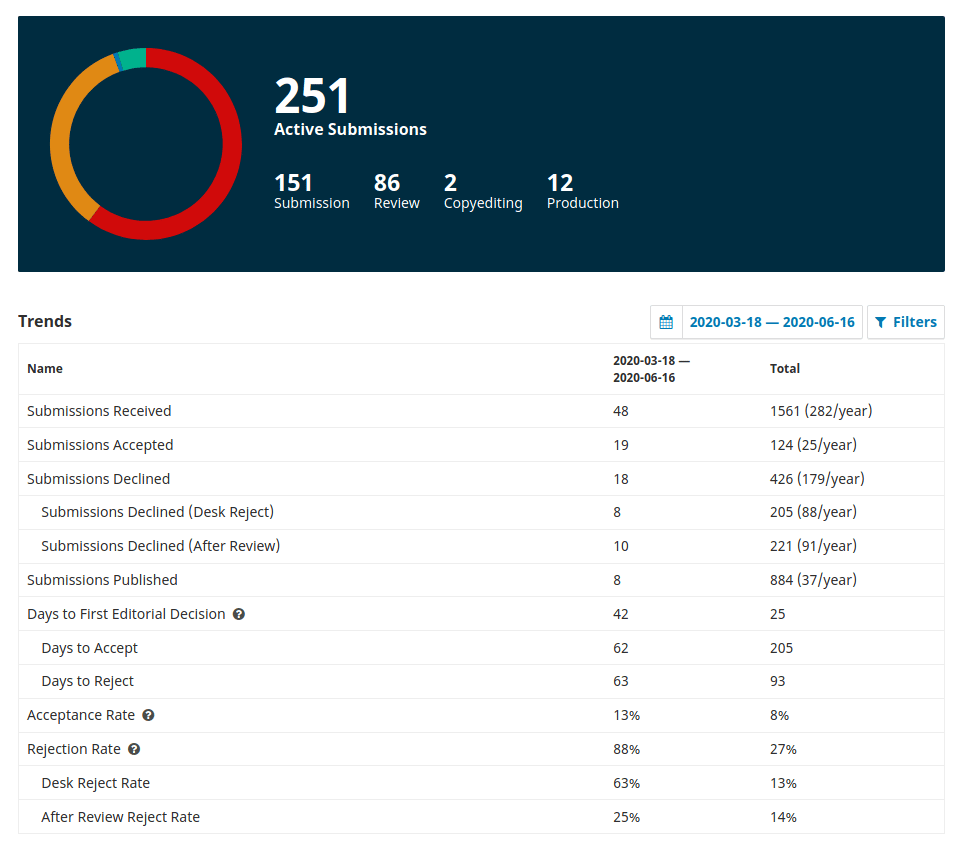Select the Submissions Received row

[x=99, y=411]
